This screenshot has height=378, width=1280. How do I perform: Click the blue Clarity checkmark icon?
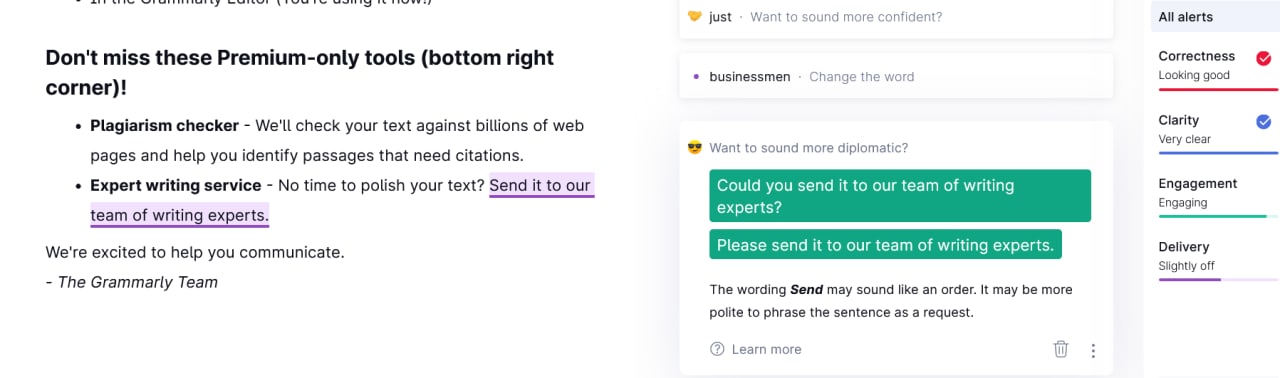1264,121
